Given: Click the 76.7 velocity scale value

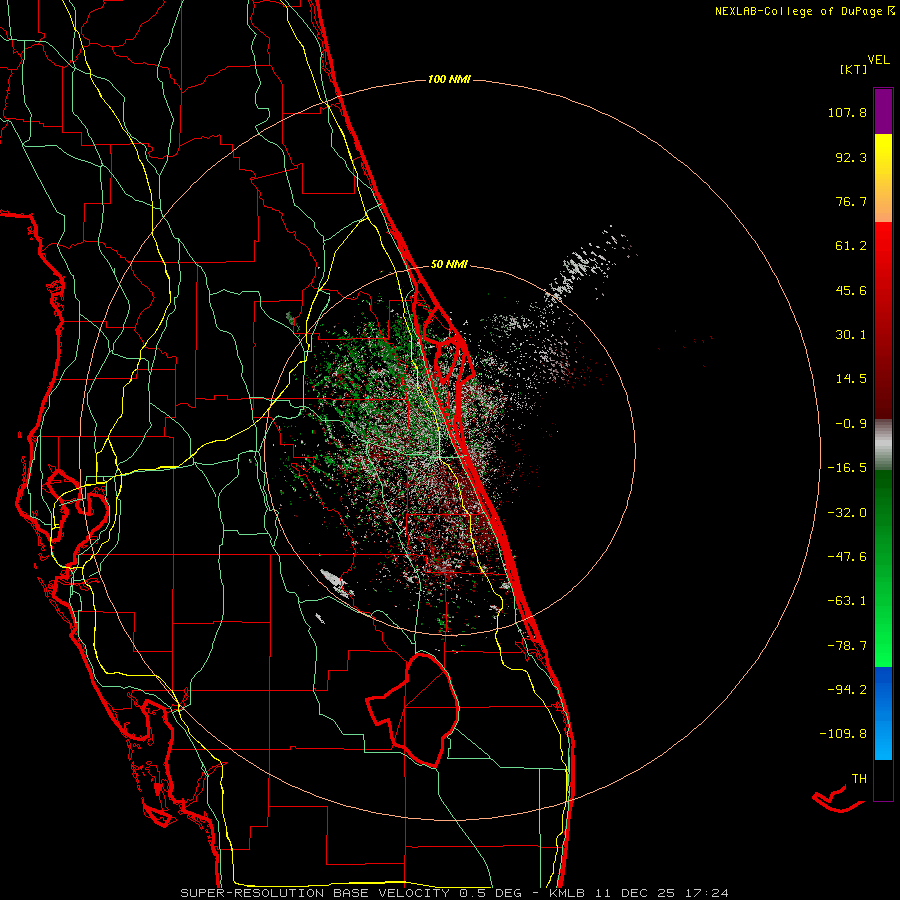Looking at the screenshot, I should 851,201.
